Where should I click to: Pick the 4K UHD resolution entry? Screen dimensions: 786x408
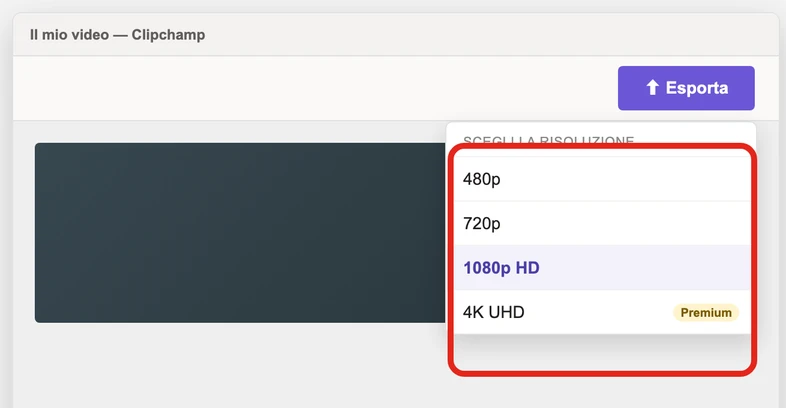point(602,312)
